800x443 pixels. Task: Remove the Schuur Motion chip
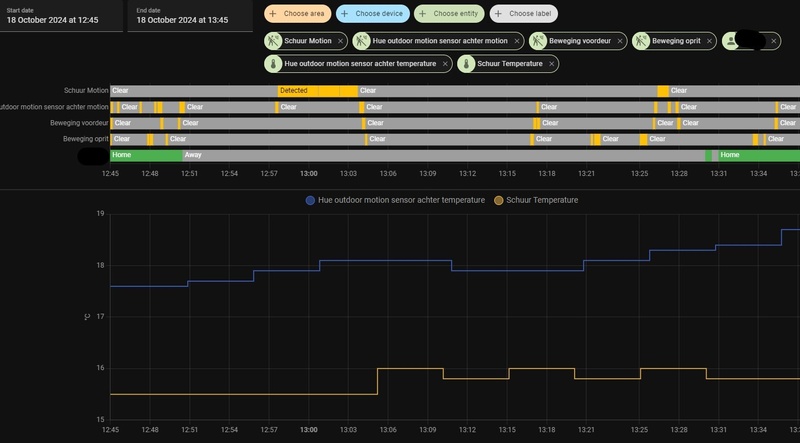click(340, 41)
